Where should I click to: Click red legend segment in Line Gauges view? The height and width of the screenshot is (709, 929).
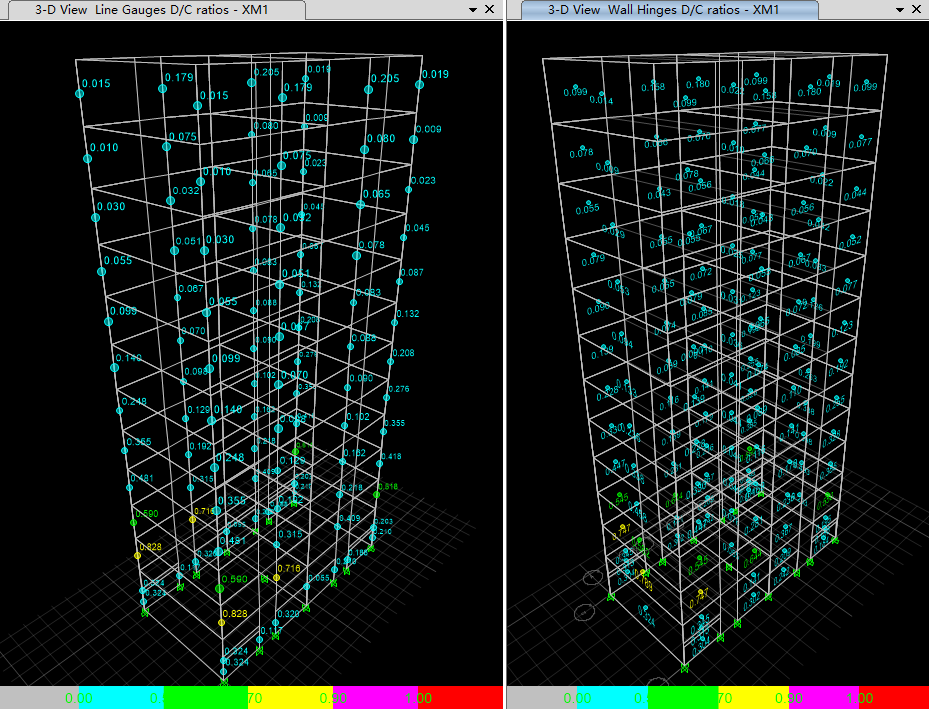coord(460,698)
